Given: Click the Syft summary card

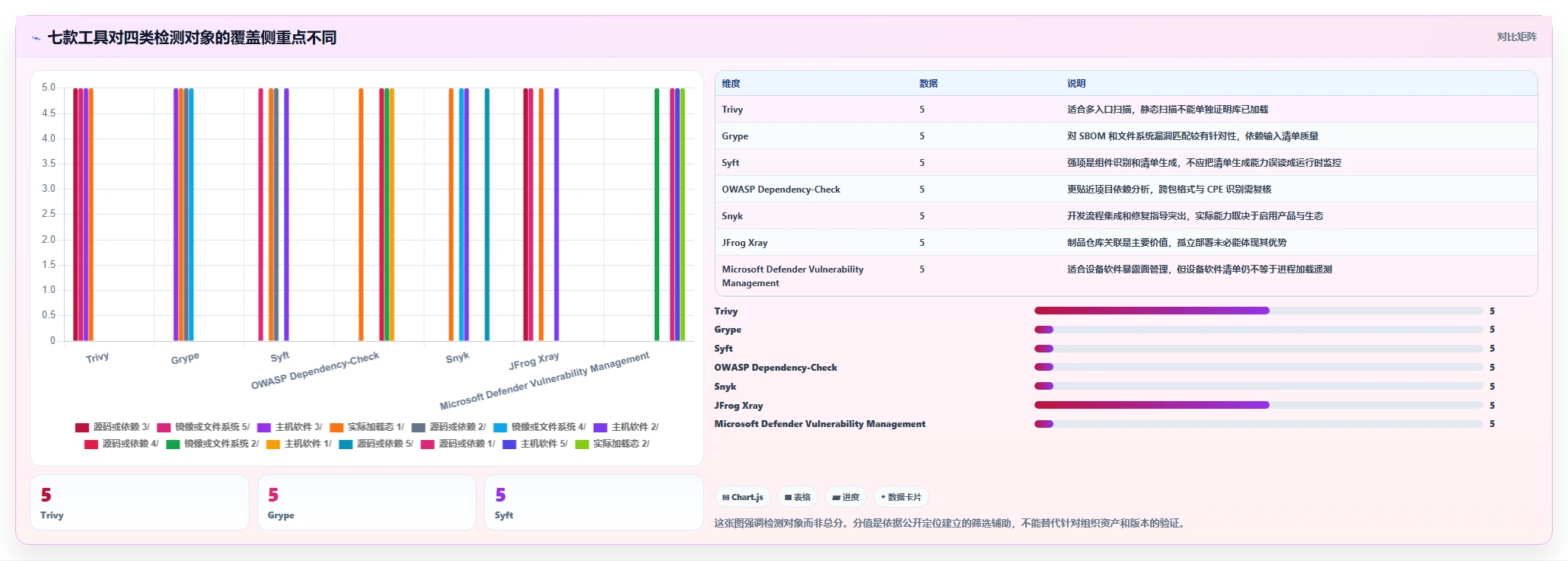Looking at the screenshot, I should (594, 502).
